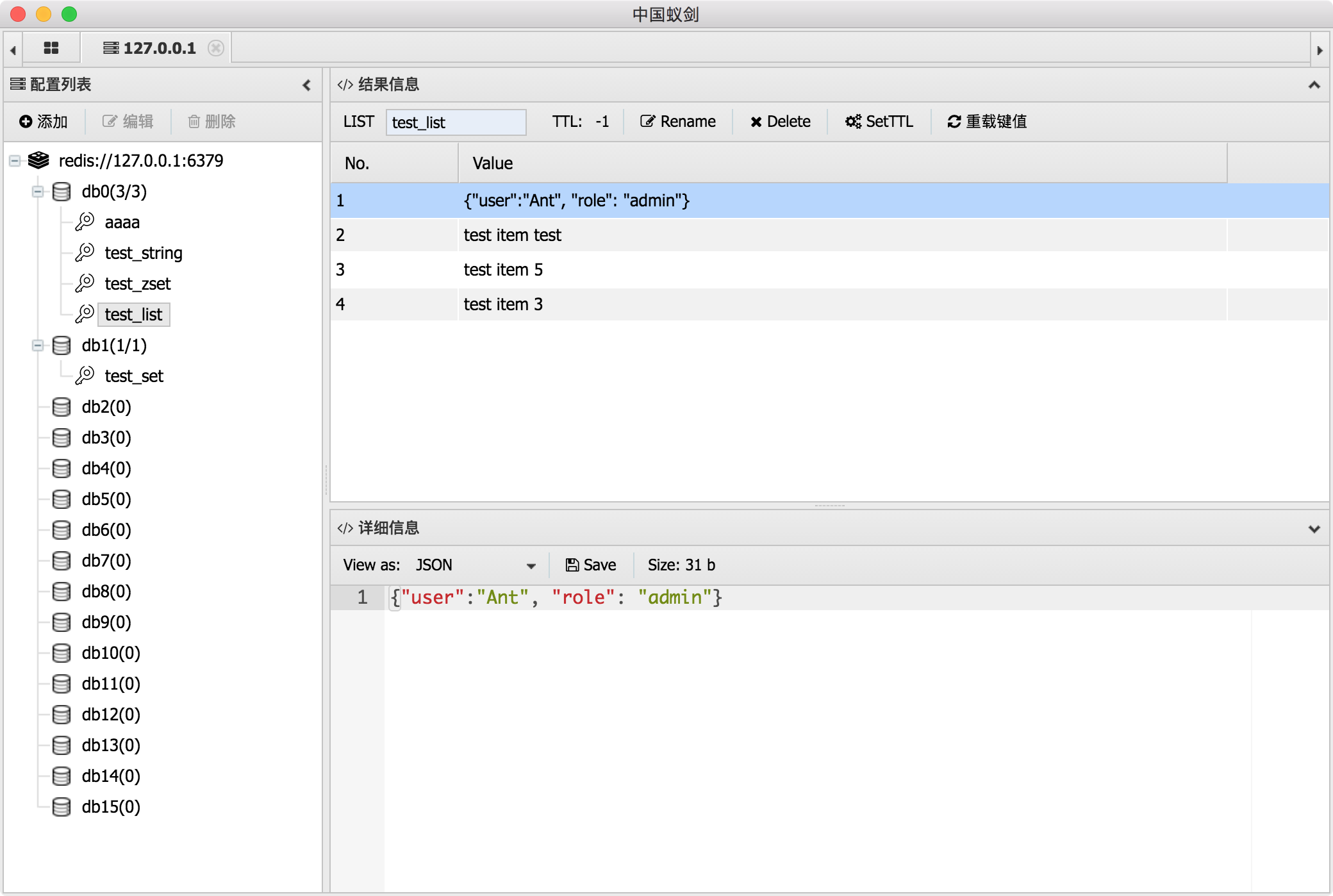
Task: Collapse the db0(3/3) node
Action: [38, 192]
